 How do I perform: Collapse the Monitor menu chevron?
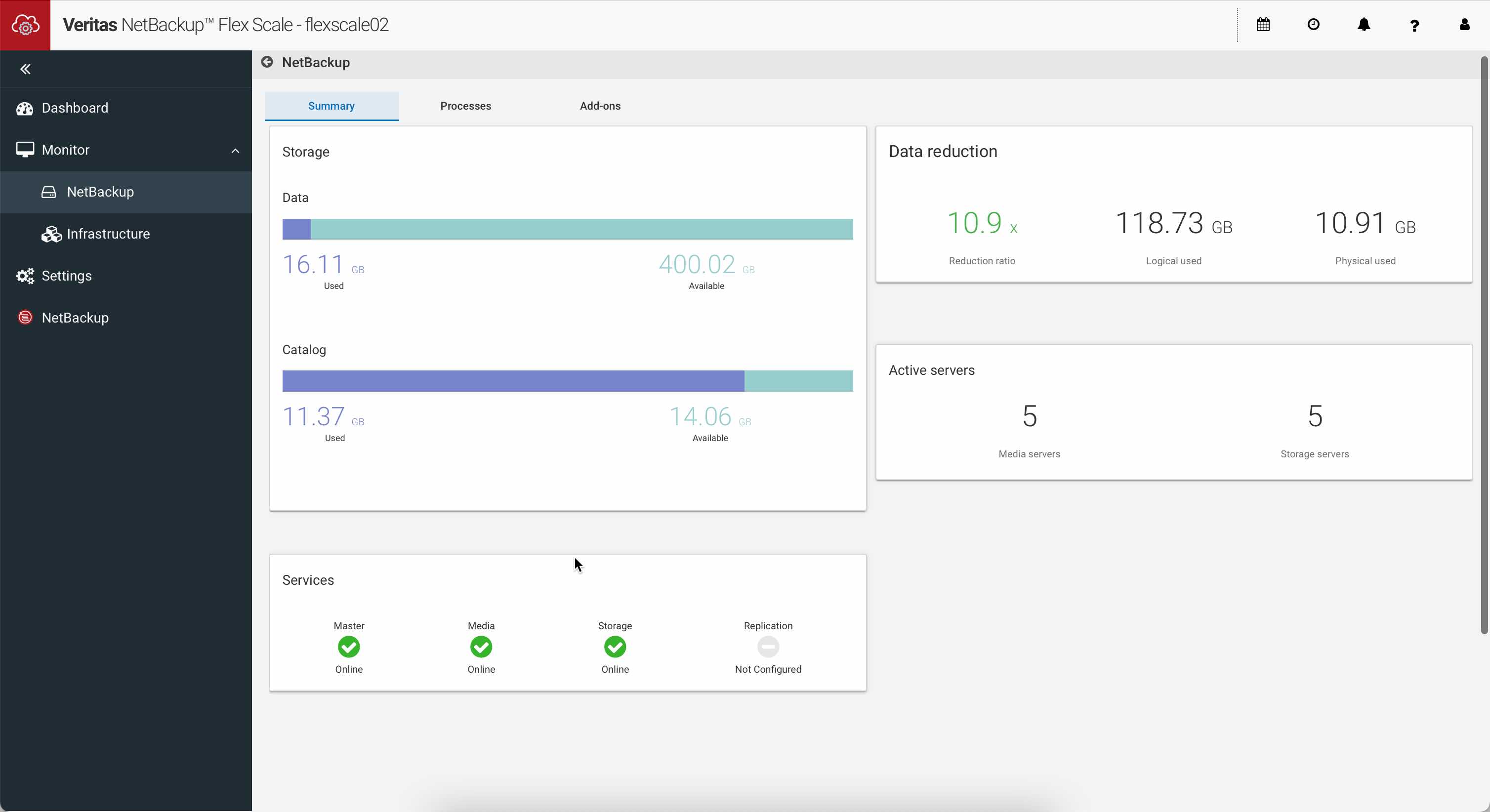pos(235,150)
